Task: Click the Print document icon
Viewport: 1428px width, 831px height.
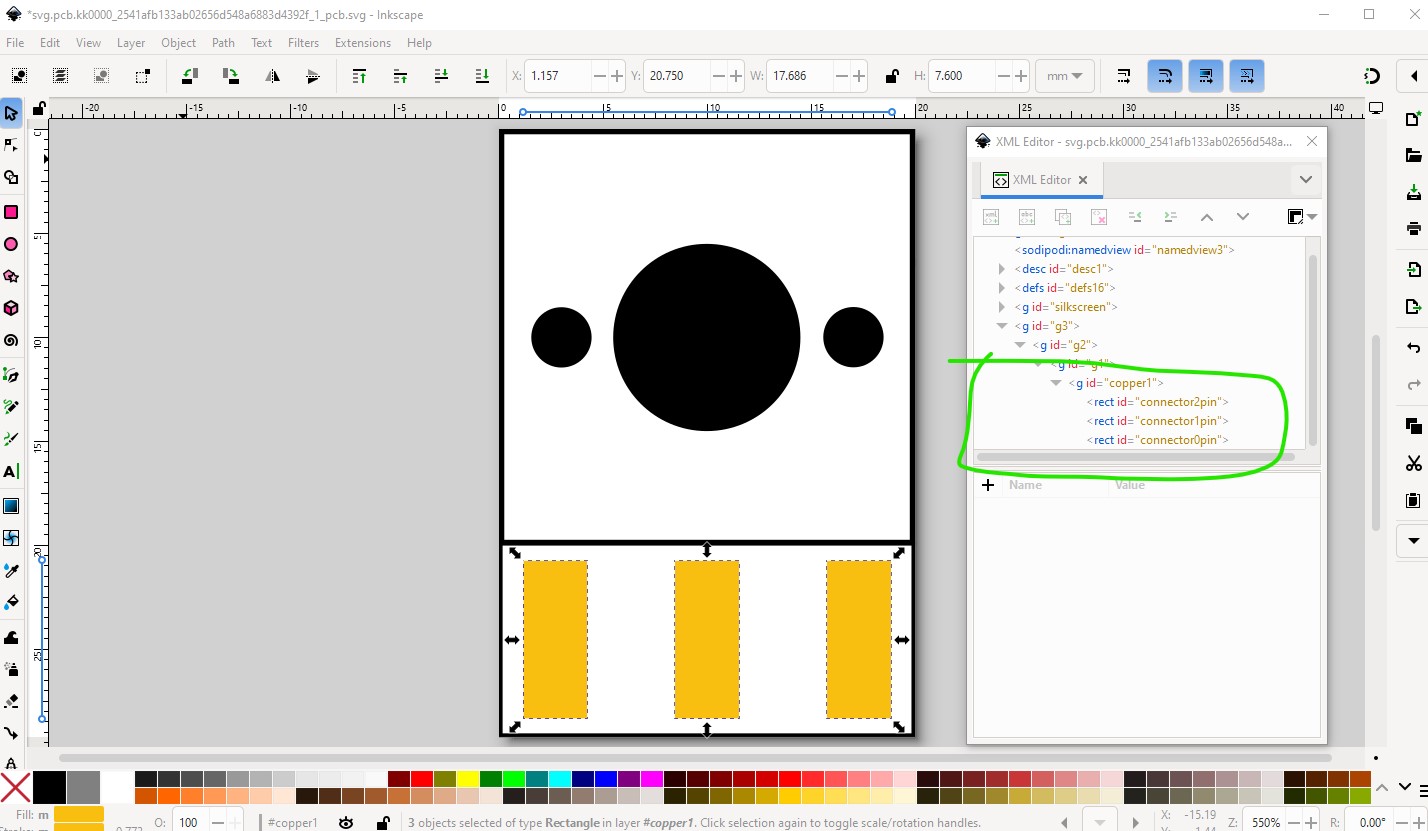Action: (1413, 228)
